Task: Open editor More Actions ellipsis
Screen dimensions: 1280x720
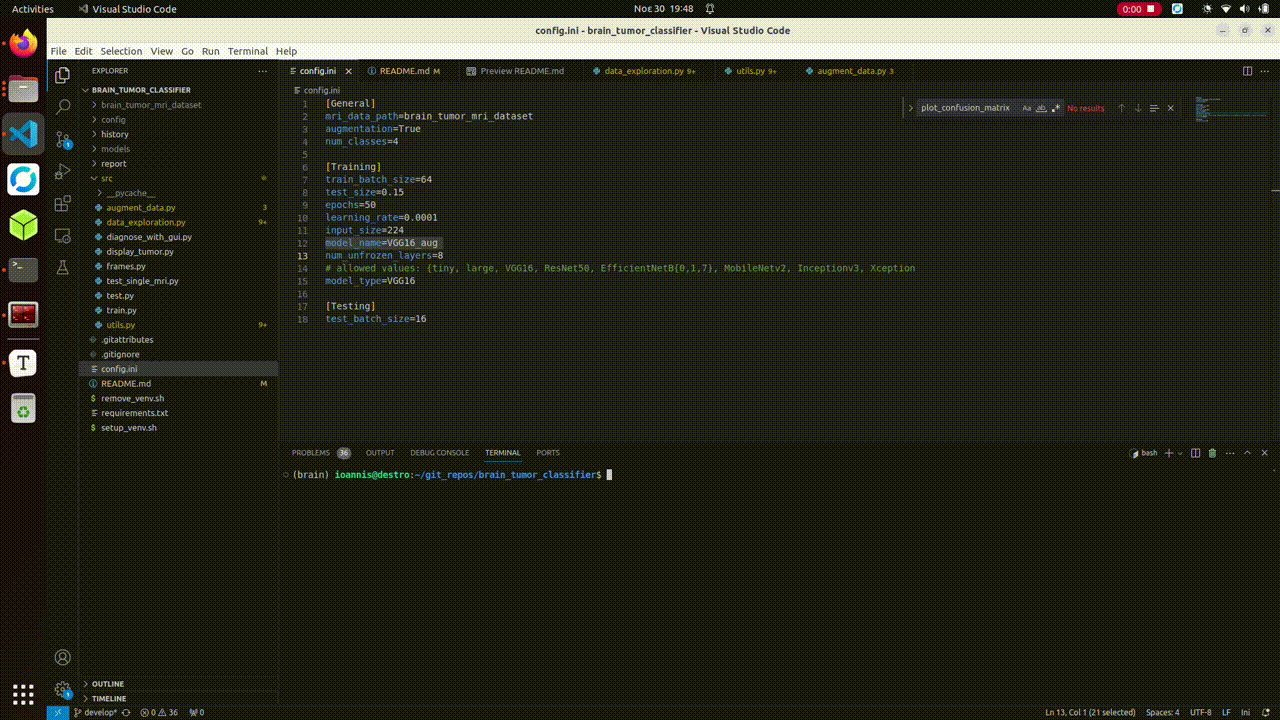Action: tap(1265, 71)
